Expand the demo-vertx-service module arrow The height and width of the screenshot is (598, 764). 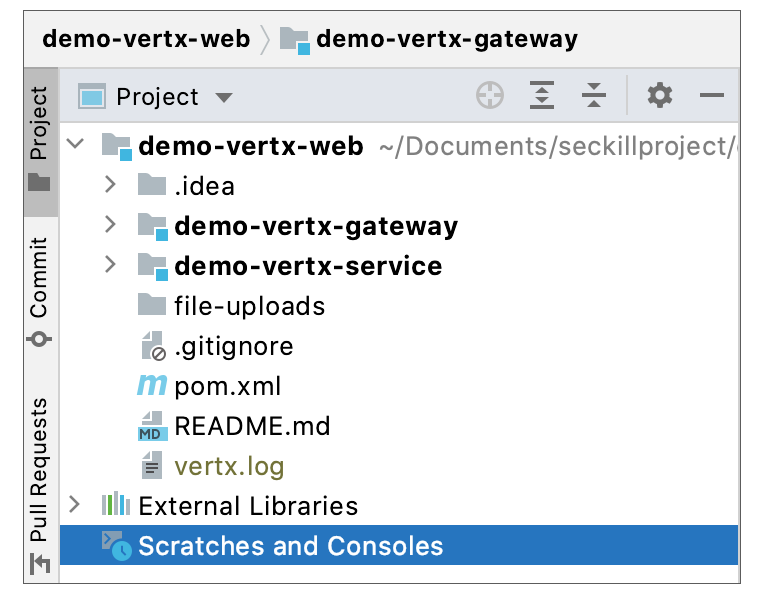pos(111,265)
